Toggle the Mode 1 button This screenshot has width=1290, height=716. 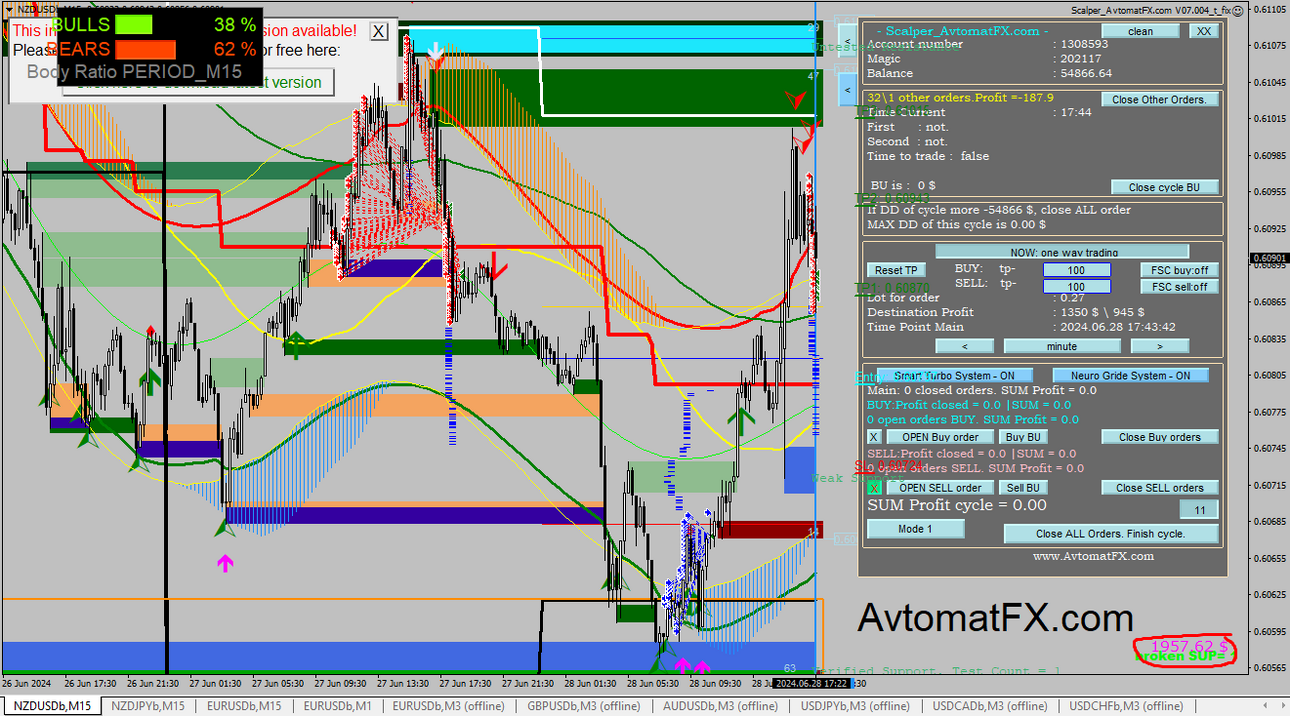pos(915,529)
